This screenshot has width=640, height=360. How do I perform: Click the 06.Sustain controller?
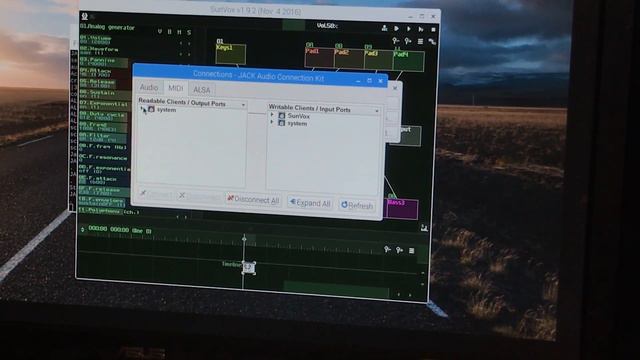pos(104,94)
